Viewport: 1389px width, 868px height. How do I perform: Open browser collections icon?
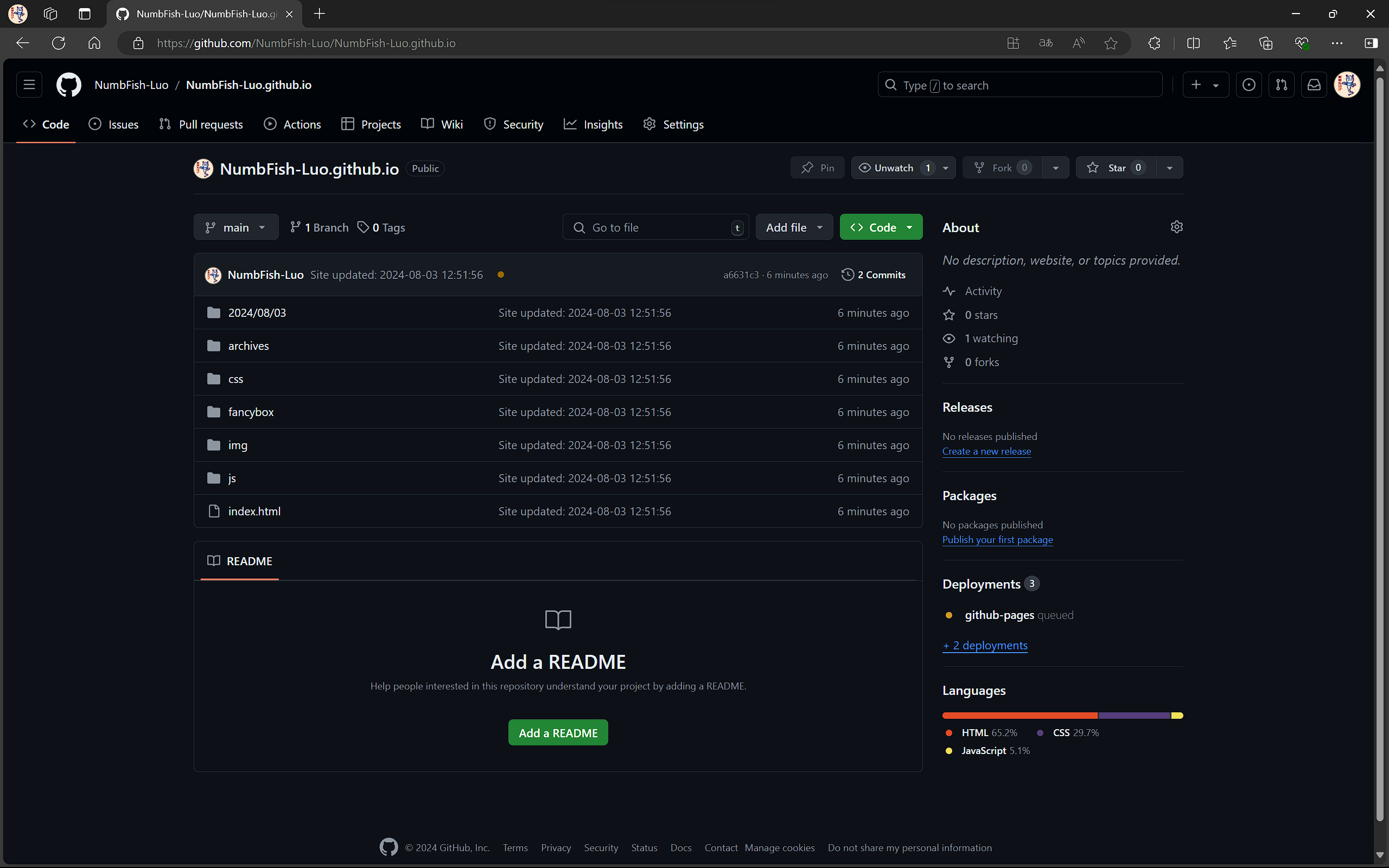tap(1266, 43)
